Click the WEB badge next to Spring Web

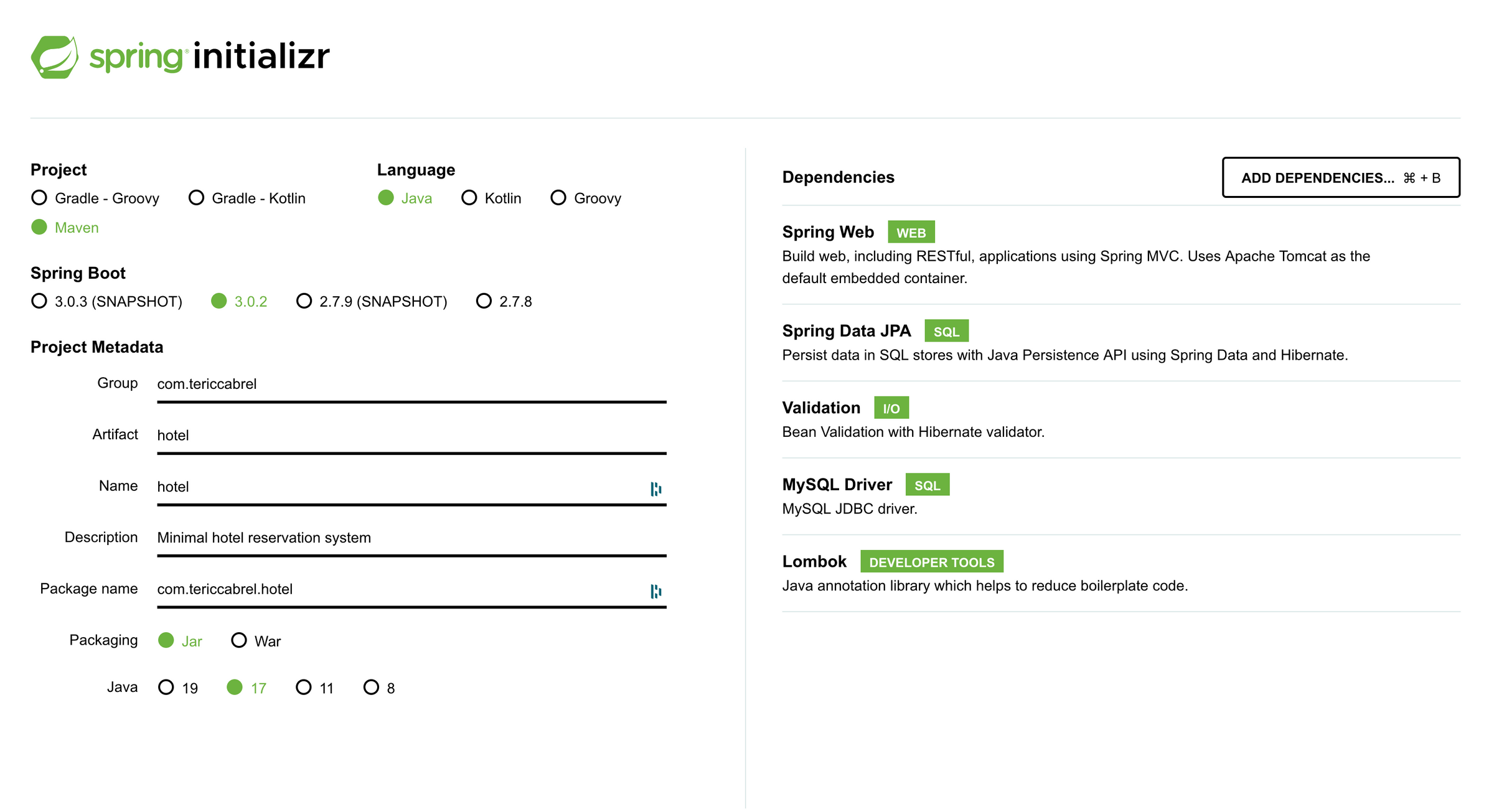[x=913, y=231]
